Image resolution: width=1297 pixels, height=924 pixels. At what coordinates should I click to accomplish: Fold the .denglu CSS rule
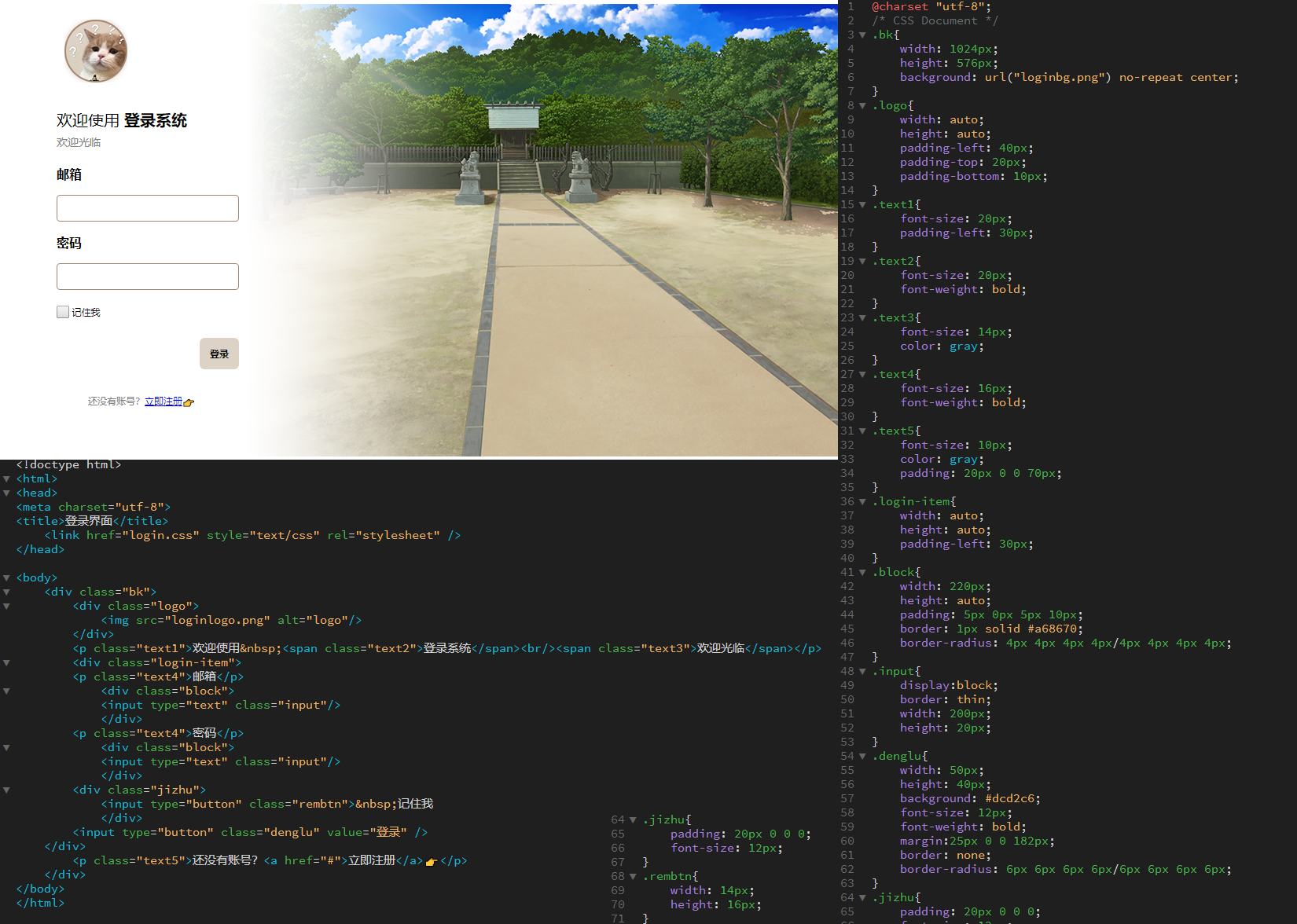(x=862, y=757)
